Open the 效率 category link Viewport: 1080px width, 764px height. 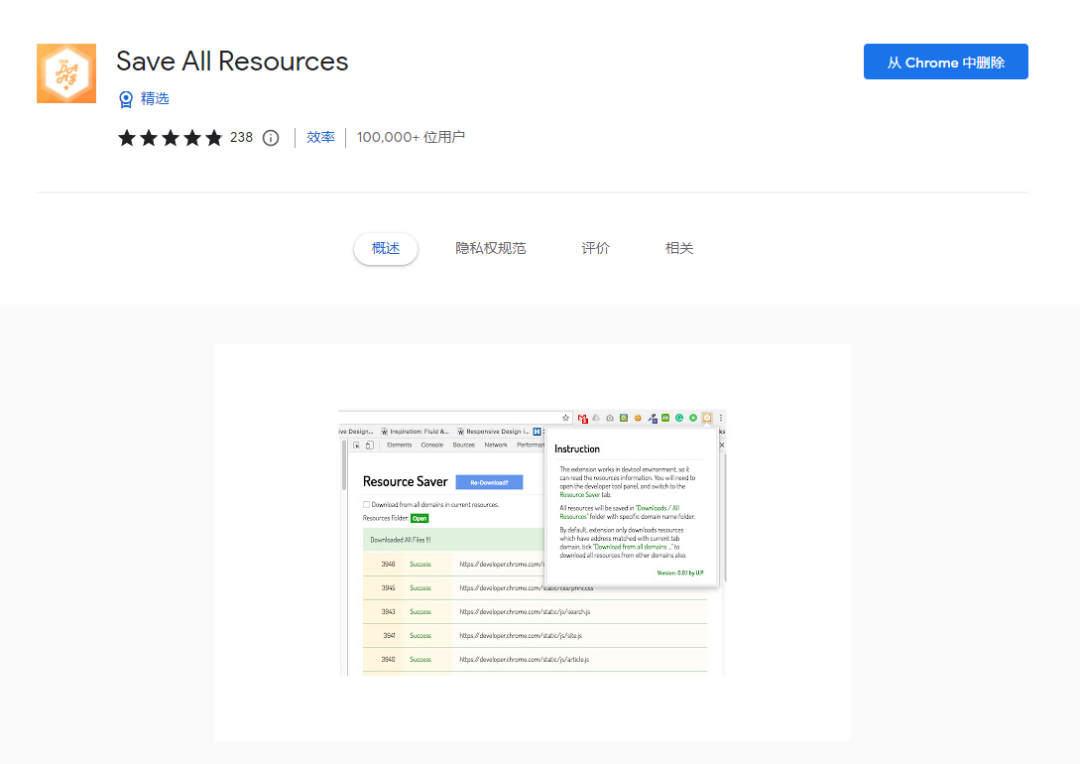[x=320, y=137]
